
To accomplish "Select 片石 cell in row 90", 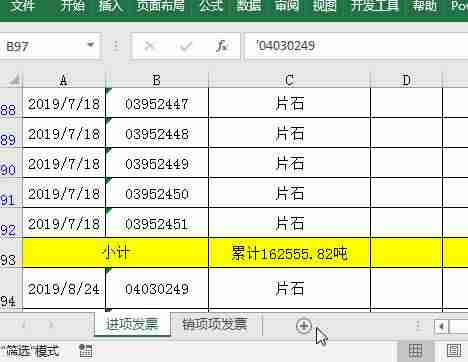I will click(289, 163).
